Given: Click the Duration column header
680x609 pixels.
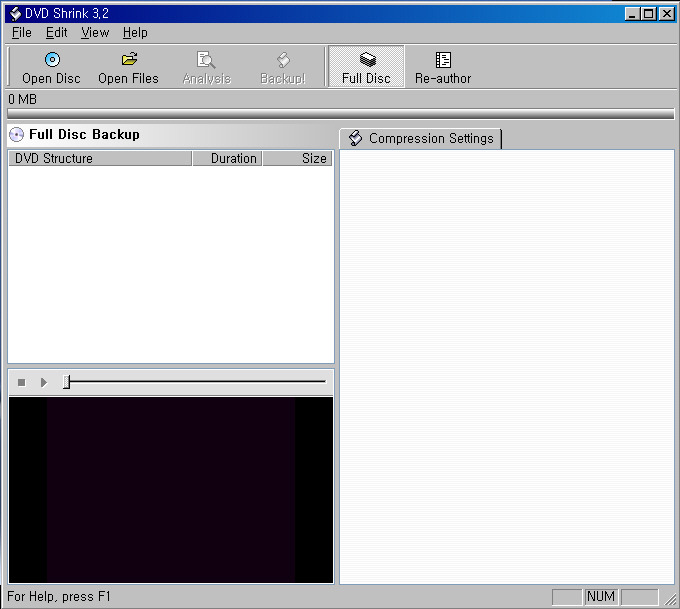Looking at the screenshot, I should [227, 158].
